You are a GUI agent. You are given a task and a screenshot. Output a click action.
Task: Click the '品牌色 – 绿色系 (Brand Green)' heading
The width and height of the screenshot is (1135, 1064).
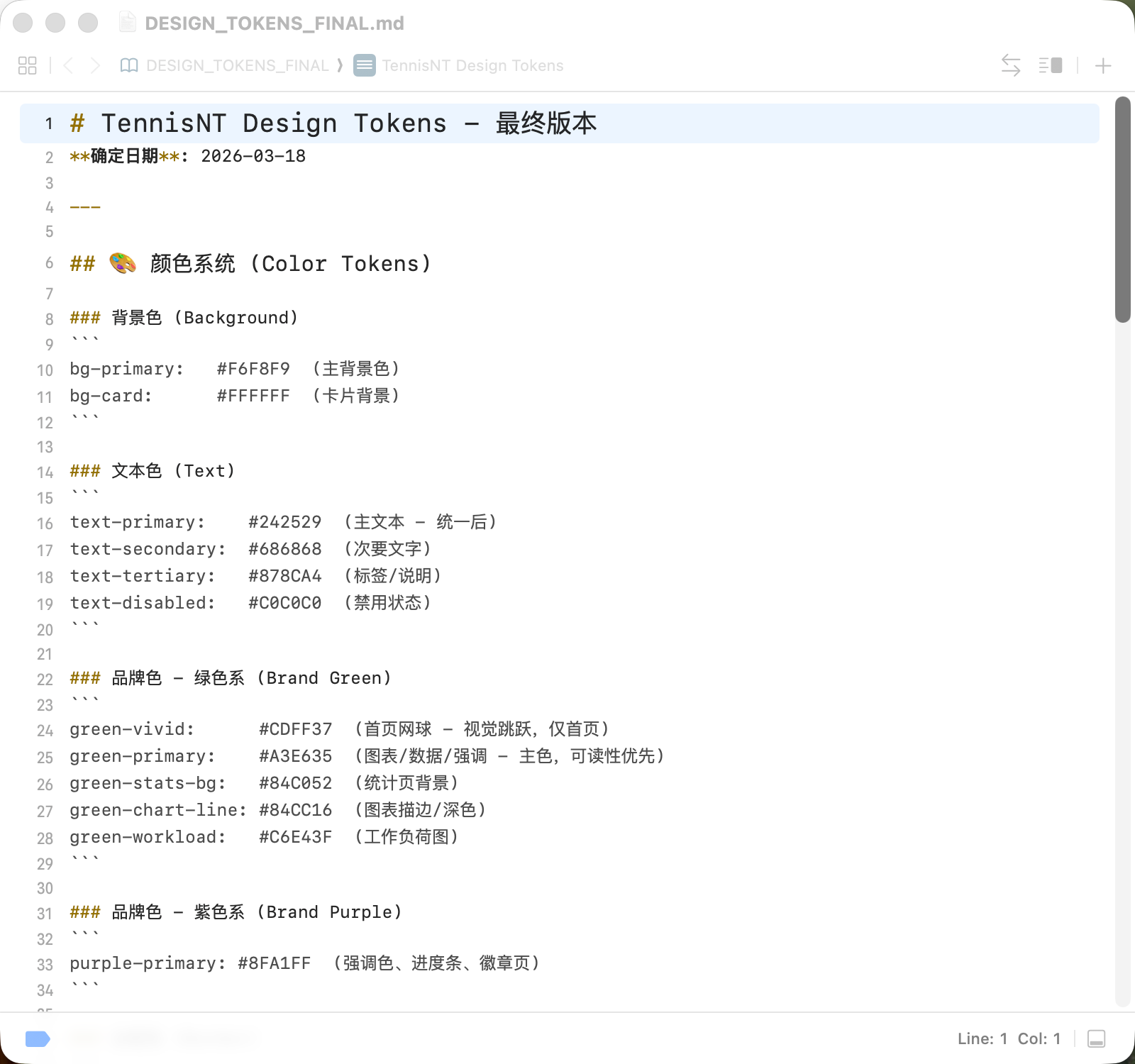(251, 678)
